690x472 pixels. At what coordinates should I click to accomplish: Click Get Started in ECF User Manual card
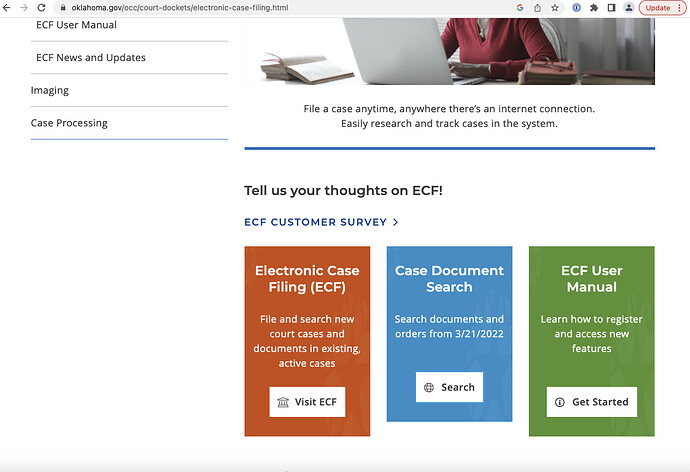[591, 402]
